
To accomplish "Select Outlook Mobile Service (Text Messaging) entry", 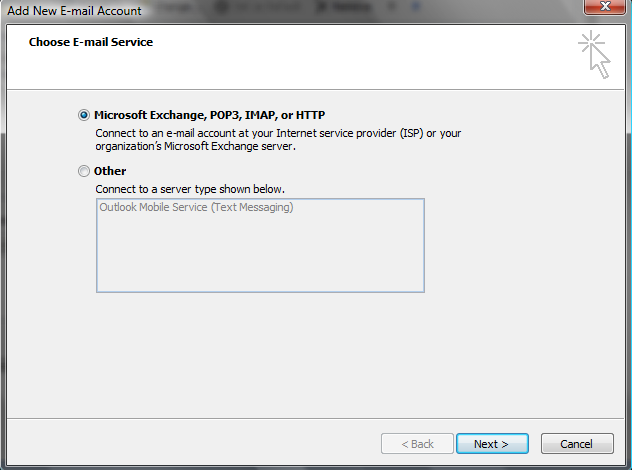I will point(196,208).
